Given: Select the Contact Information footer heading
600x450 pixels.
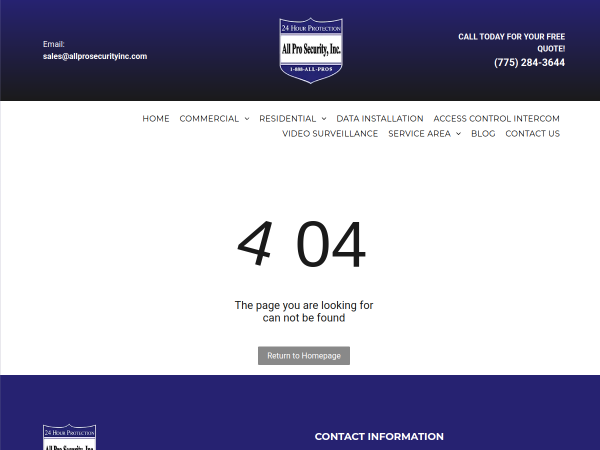Looking at the screenshot, I should pos(379,436).
